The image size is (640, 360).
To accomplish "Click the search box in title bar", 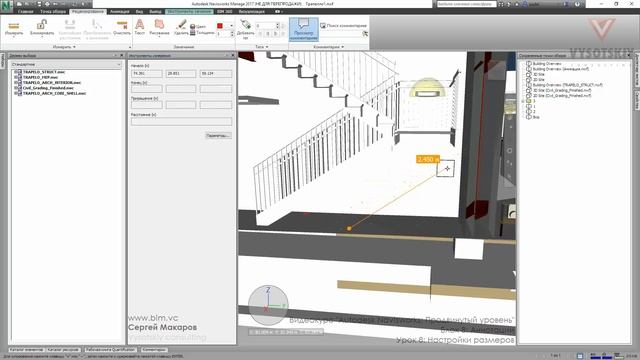I will 467,4.
